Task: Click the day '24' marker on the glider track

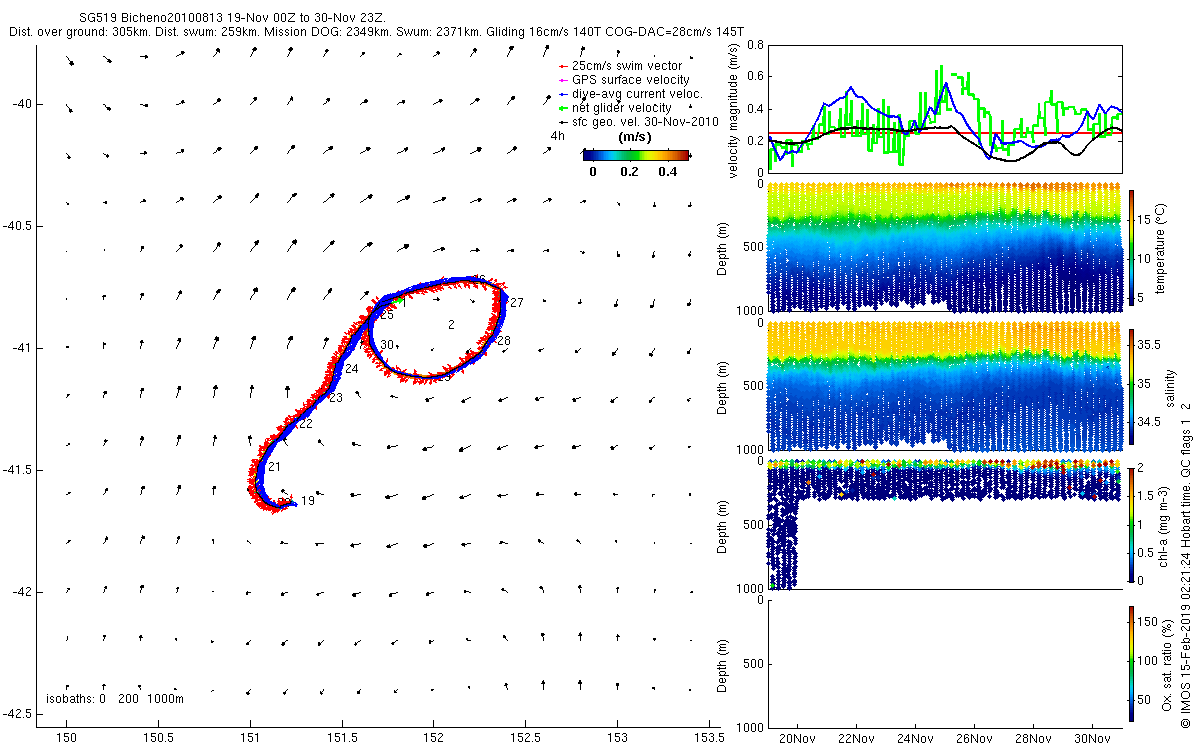Action: (x=351, y=369)
